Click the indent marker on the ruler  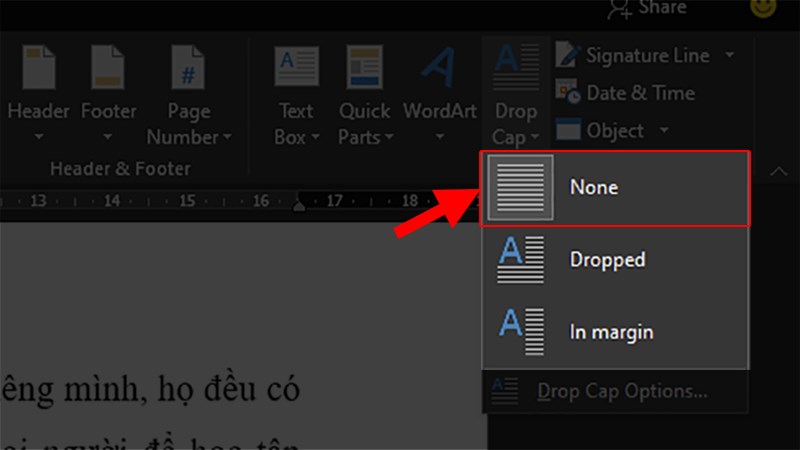(298, 204)
